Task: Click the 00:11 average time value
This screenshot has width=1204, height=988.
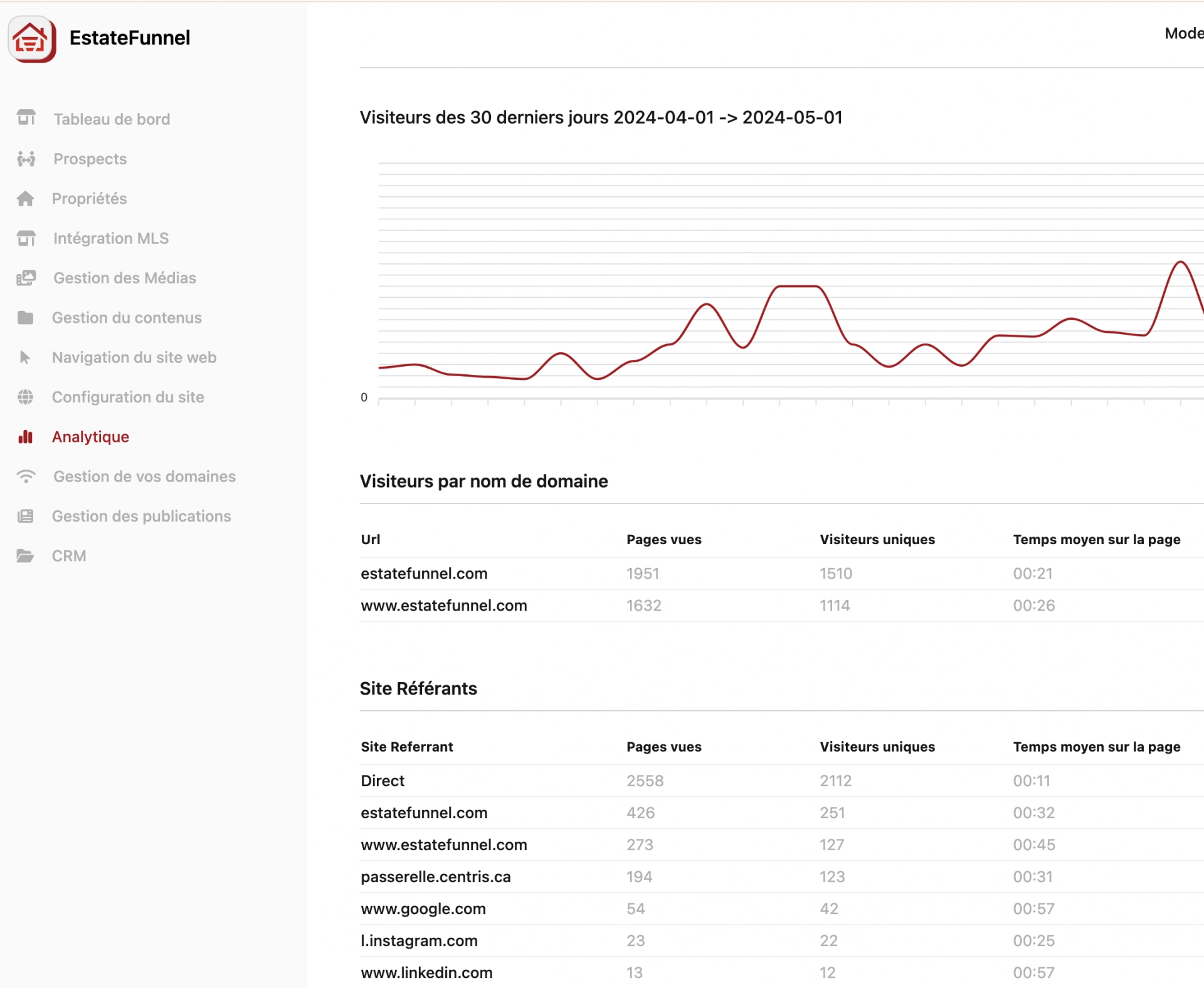Action: 1032,780
